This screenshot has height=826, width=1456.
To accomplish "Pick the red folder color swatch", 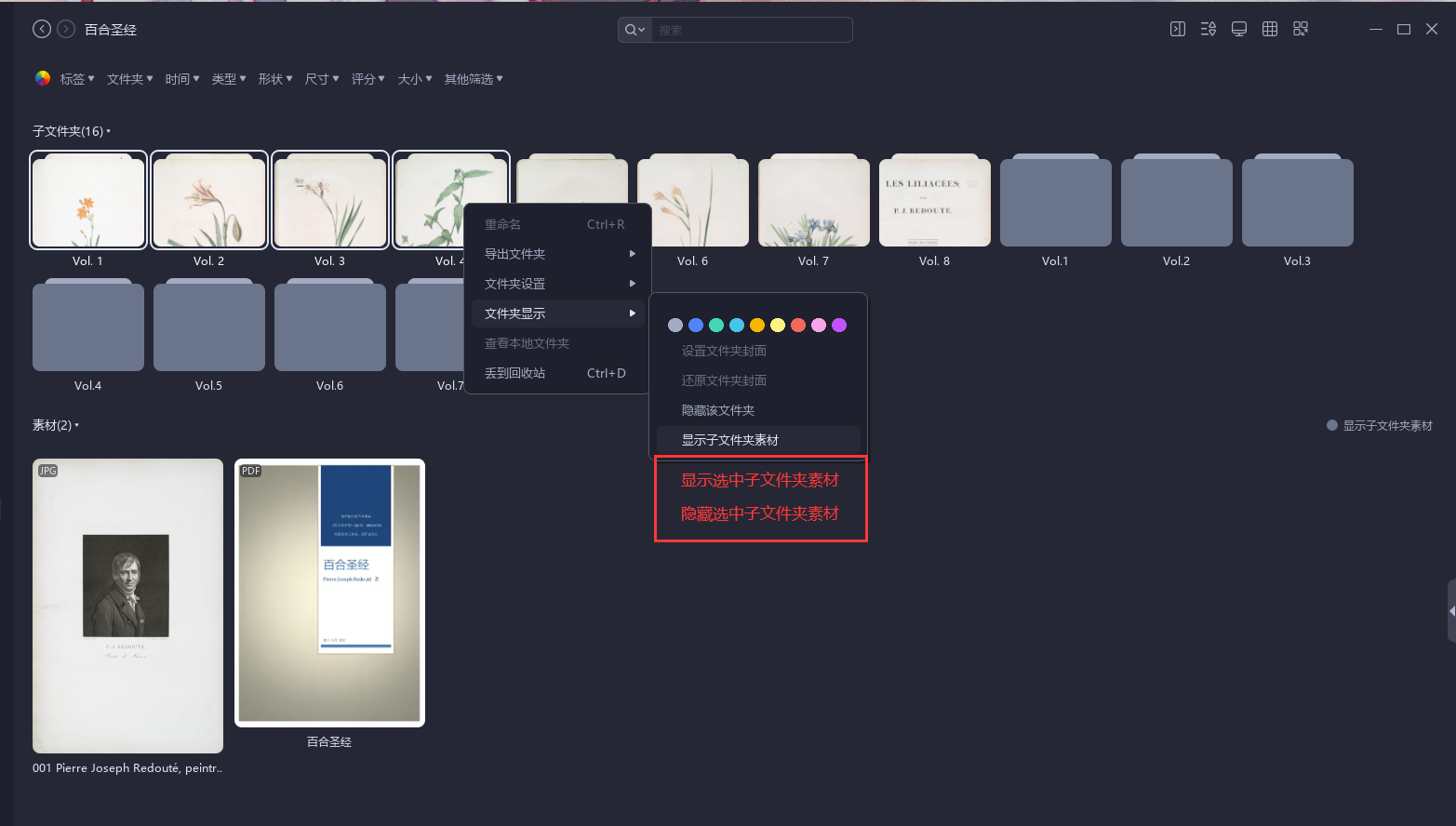I will point(798,325).
